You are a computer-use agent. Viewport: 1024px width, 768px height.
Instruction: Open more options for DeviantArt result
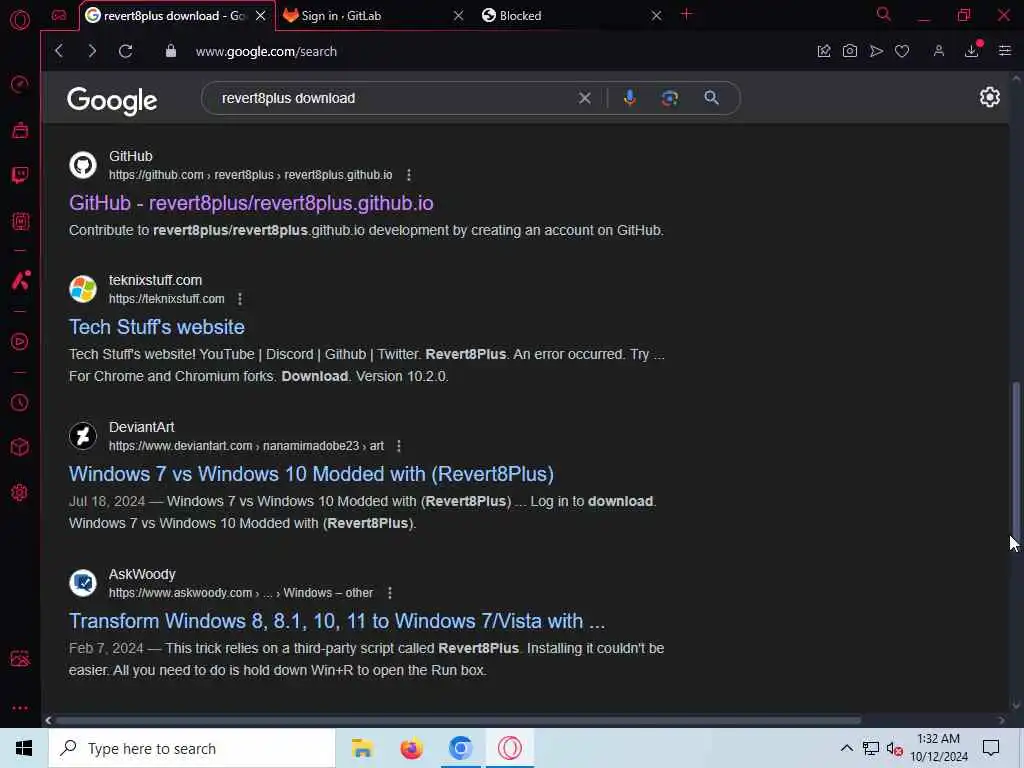pyautogui.click(x=399, y=445)
